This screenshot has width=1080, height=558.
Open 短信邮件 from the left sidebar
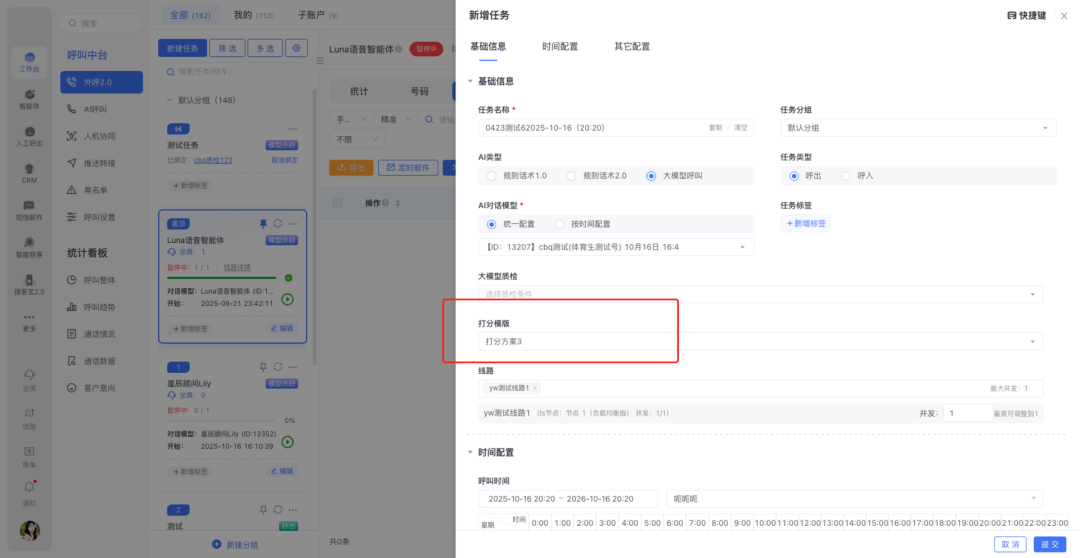29,210
